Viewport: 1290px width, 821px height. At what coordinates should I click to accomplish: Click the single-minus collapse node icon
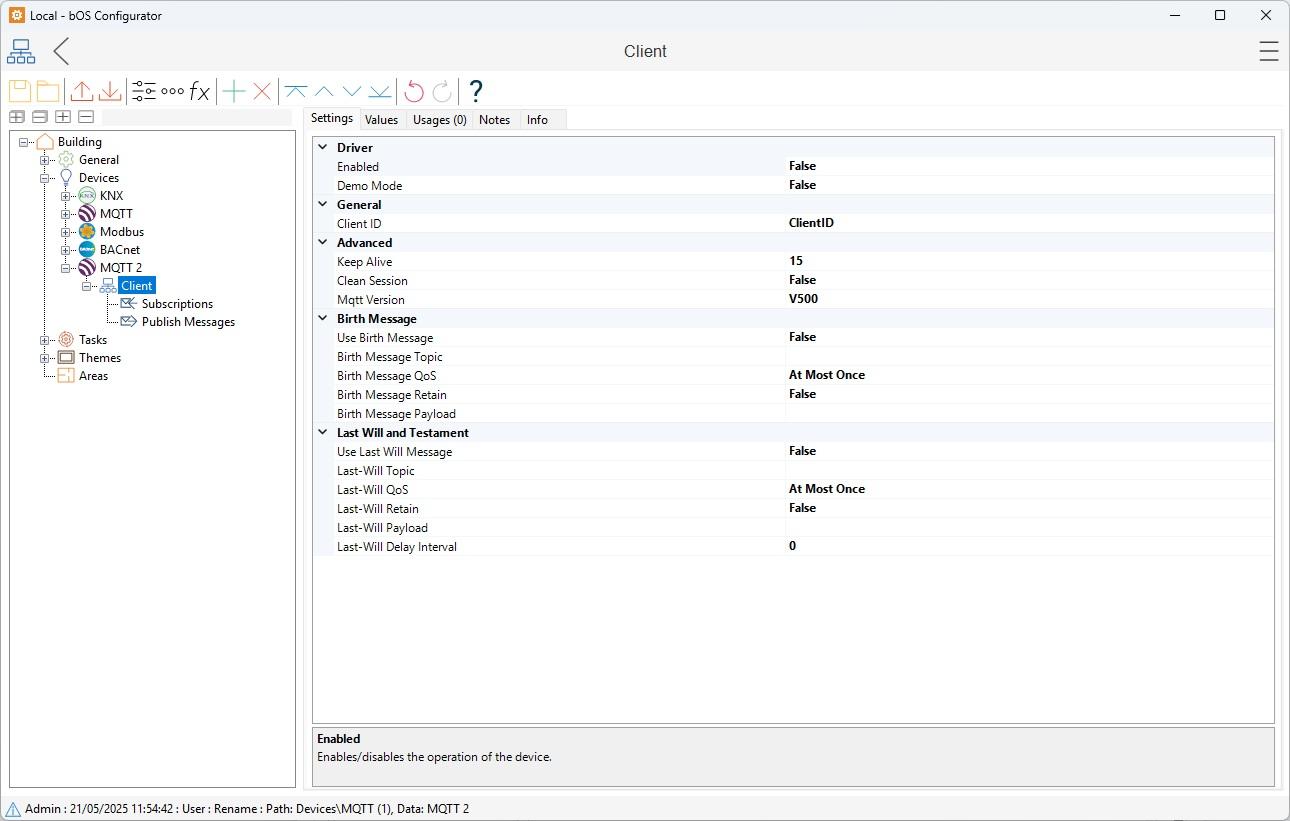(86, 117)
